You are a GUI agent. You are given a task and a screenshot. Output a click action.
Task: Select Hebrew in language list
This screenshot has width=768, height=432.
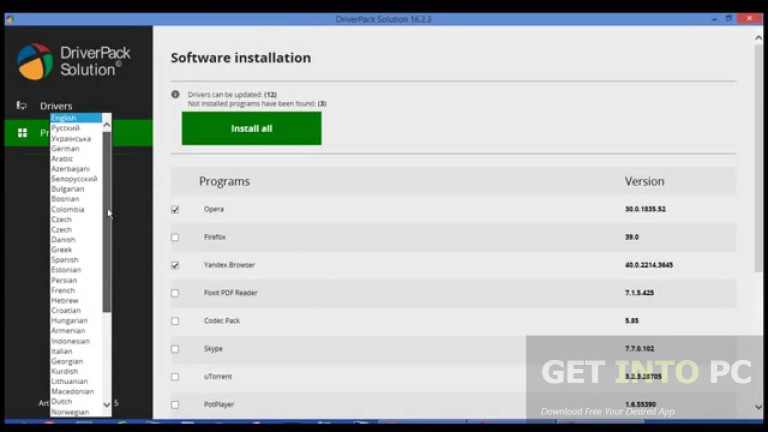(65, 300)
